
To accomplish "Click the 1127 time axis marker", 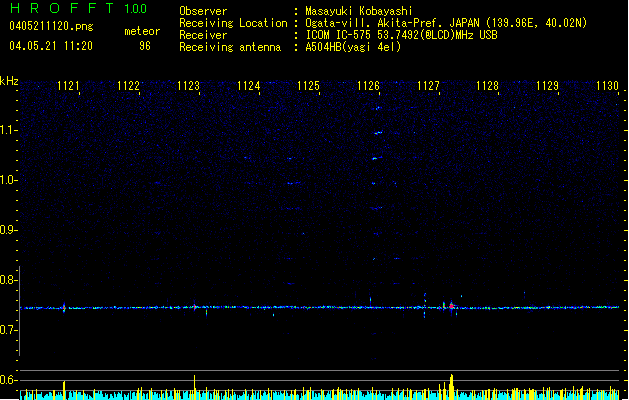I will coord(428,85).
